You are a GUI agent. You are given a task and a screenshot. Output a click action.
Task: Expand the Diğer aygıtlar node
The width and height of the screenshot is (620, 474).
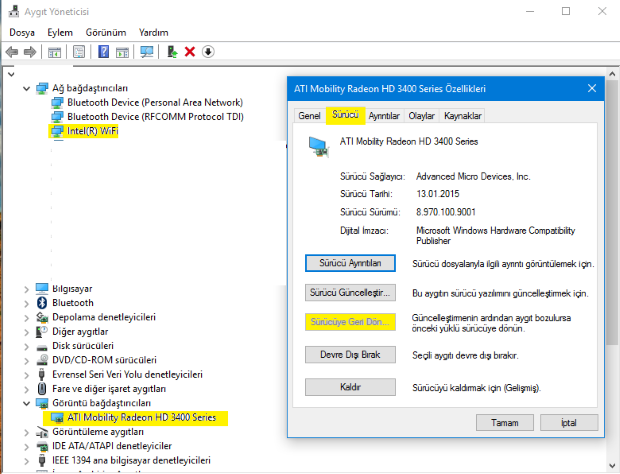(x=26, y=332)
